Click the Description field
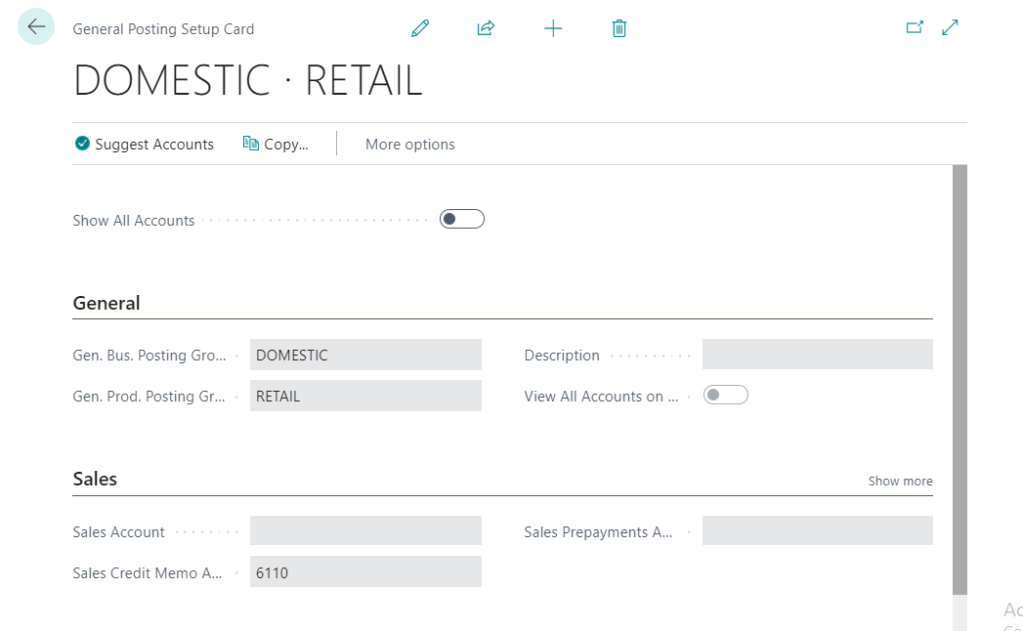The image size is (1023, 631). [x=817, y=355]
